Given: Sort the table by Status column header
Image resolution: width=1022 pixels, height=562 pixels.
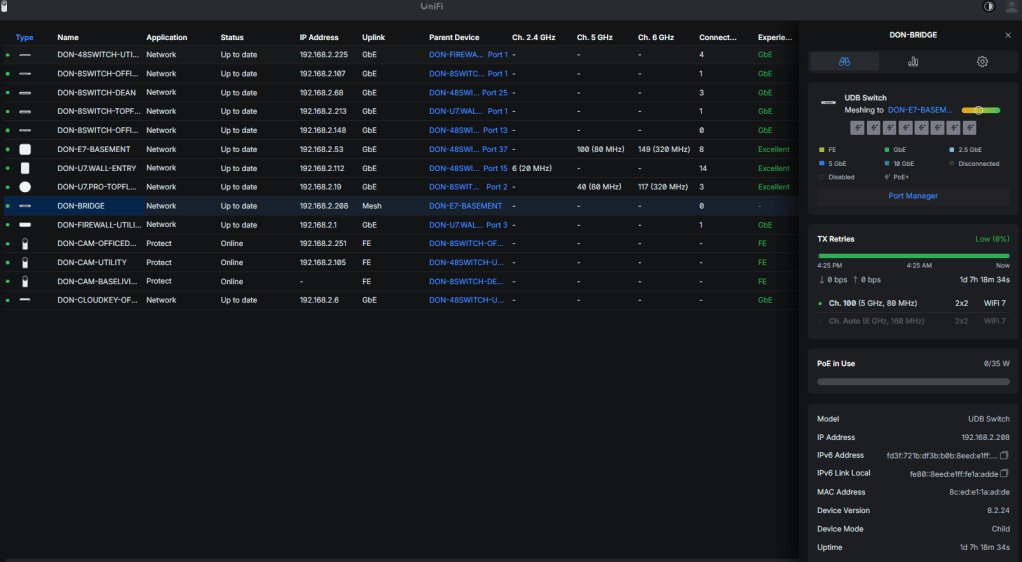Looking at the screenshot, I should (232, 37).
